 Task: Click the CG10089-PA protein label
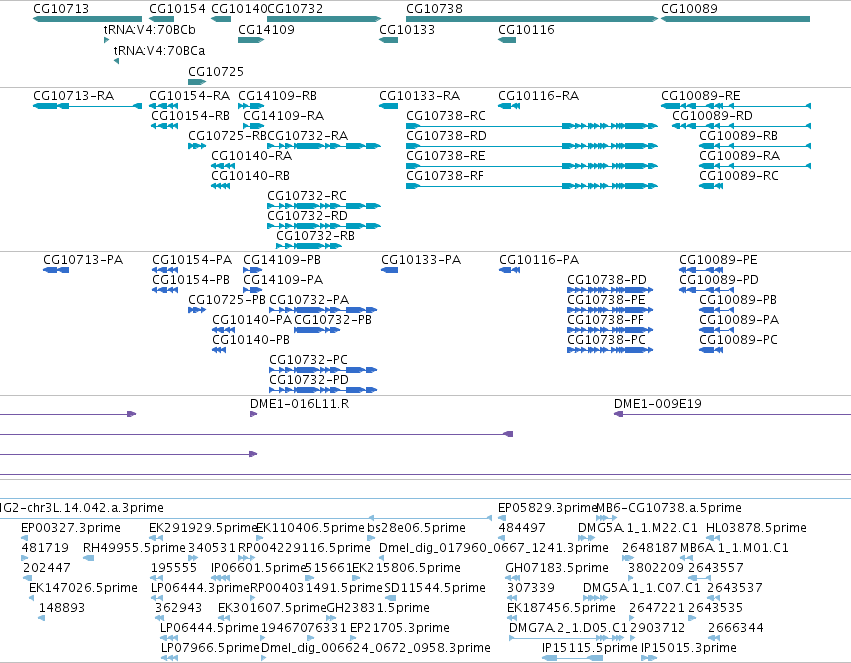pos(739,320)
